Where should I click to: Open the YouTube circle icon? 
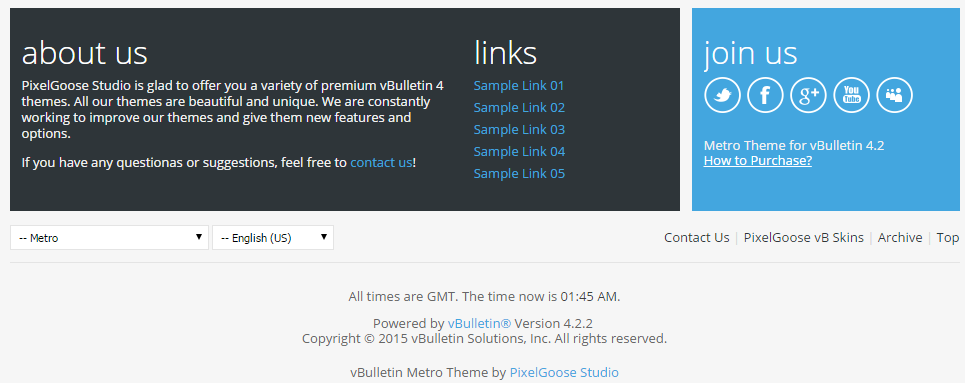point(851,95)
